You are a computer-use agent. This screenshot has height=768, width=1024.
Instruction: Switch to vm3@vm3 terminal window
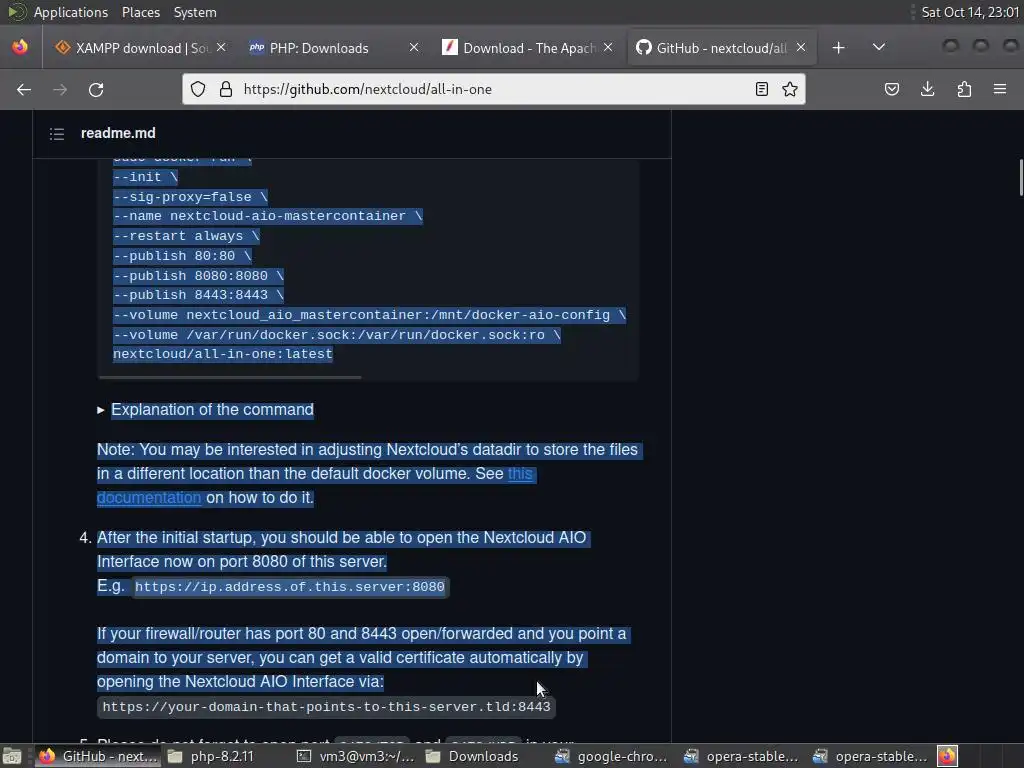(356, 756)
